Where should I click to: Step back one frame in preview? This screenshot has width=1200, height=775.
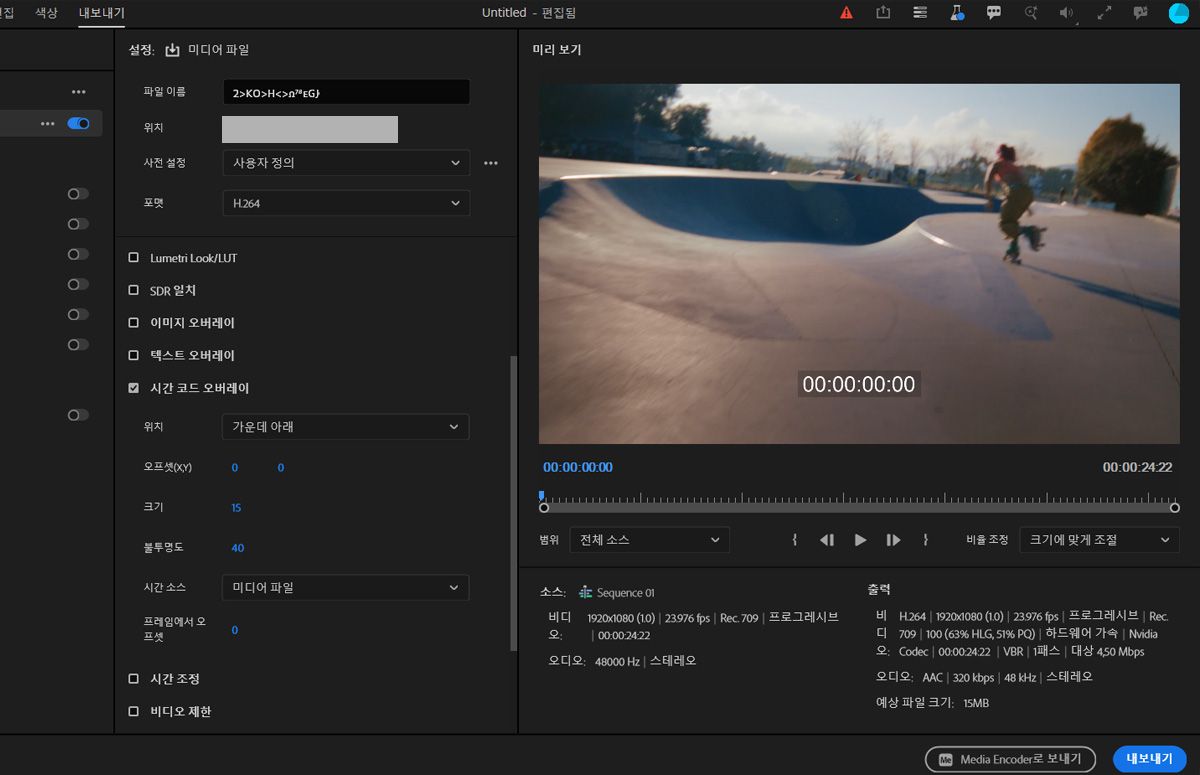tap(827, 540)
